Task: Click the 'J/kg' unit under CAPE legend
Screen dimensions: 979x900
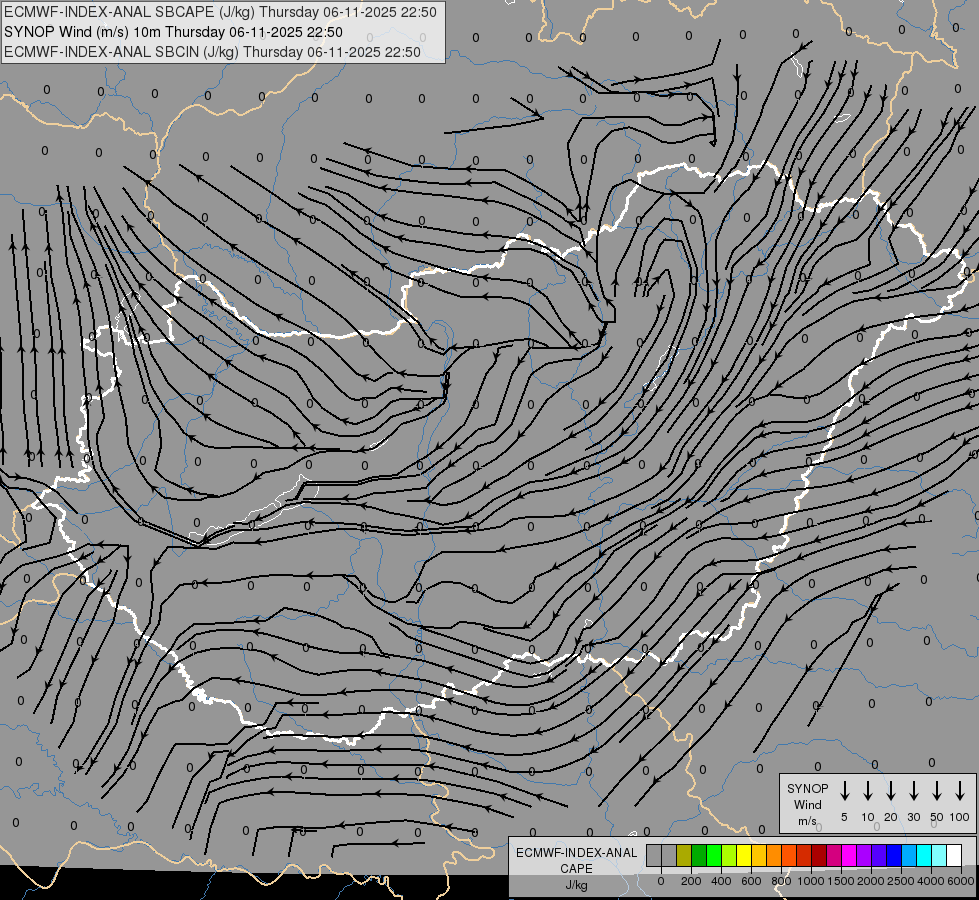Action: (x=576, y=885)
